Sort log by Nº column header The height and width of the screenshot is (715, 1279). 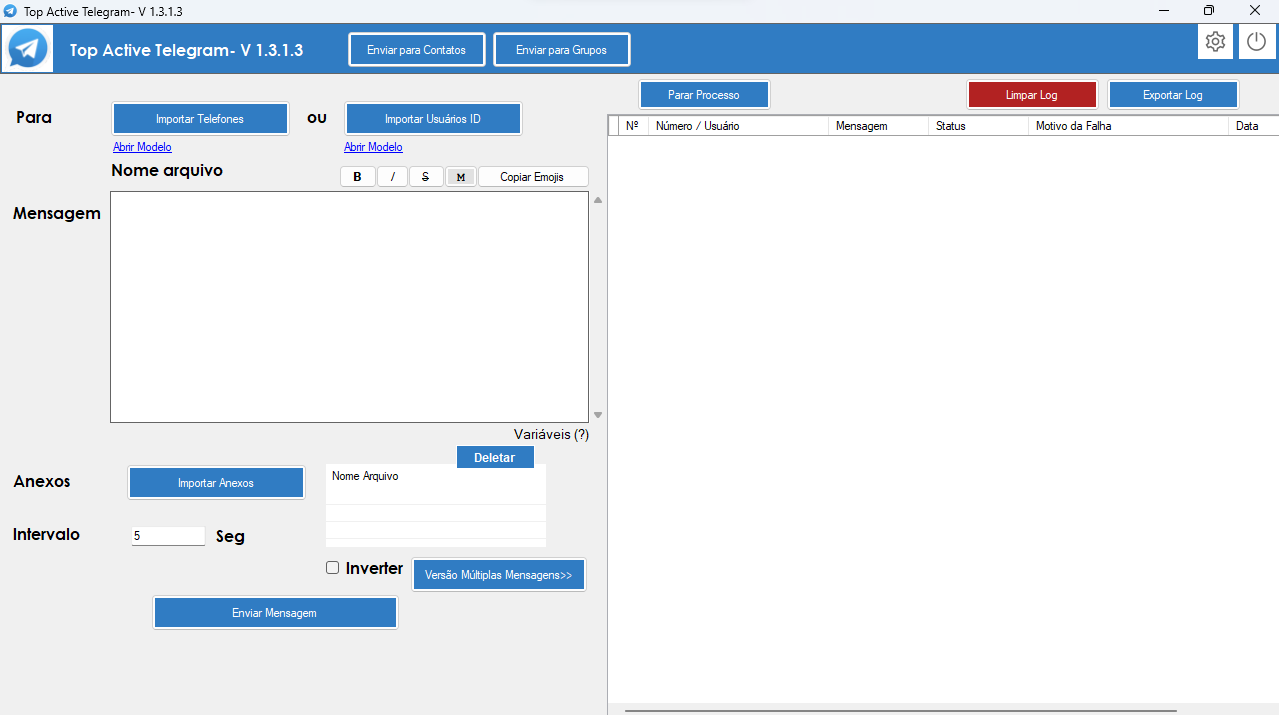[632, 126]
